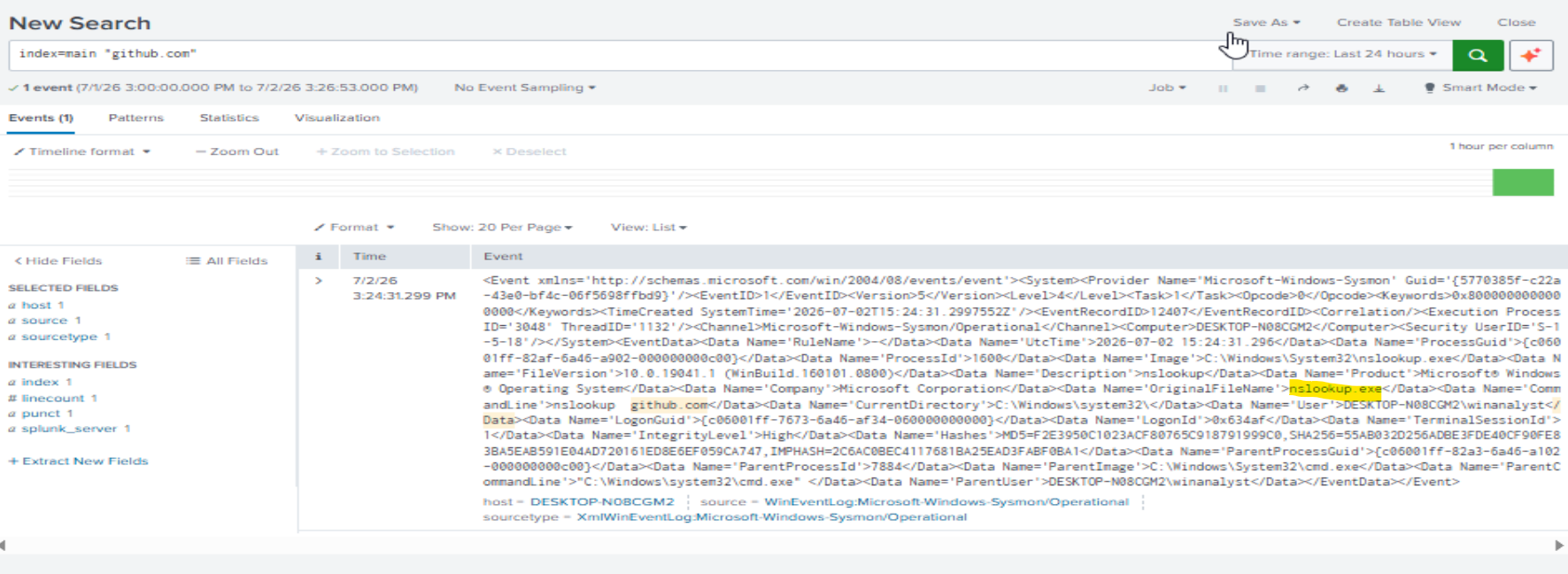Image resolution: width=1568 pixels, height=574 pixels.
Task: Click into the search query box
Action: (620, 54)
